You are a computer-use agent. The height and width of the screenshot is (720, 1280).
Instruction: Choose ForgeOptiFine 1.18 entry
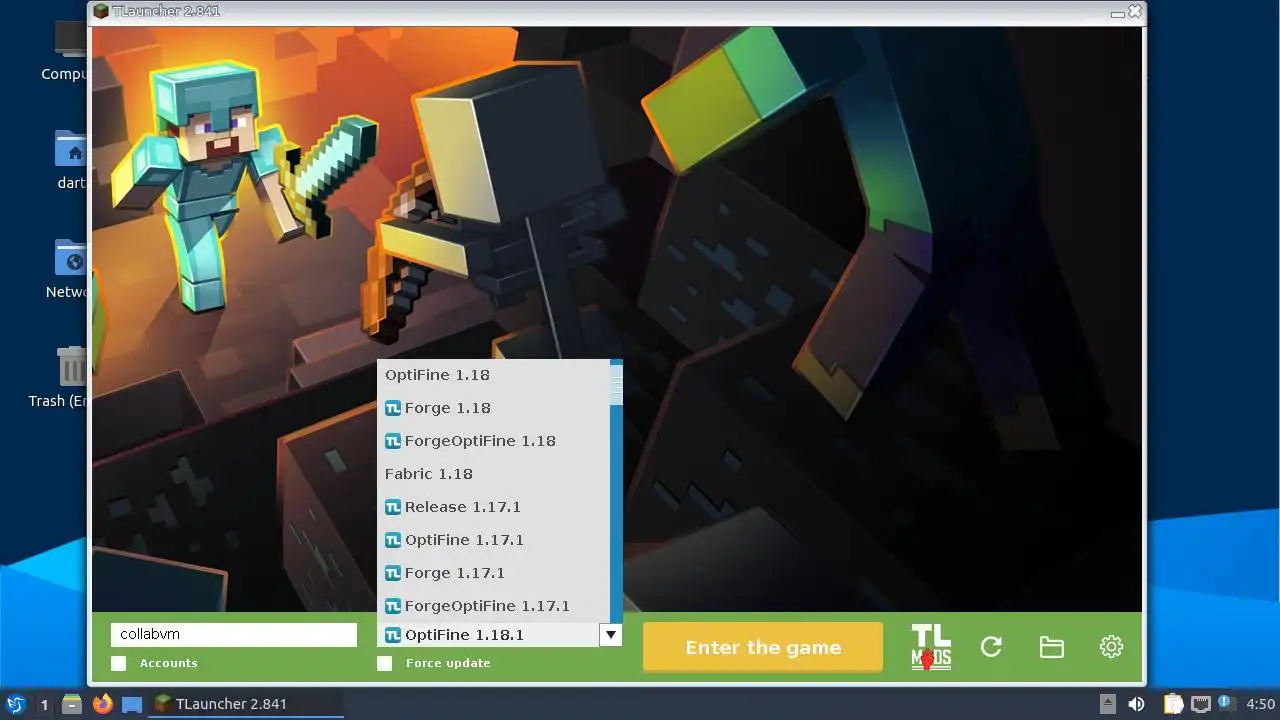pos(493,441)
